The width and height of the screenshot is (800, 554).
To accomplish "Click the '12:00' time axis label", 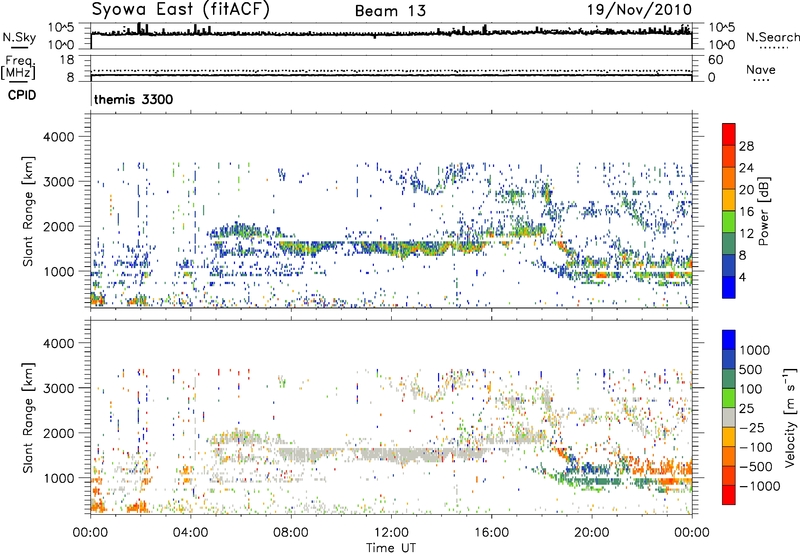I will [x=391, y=533].
